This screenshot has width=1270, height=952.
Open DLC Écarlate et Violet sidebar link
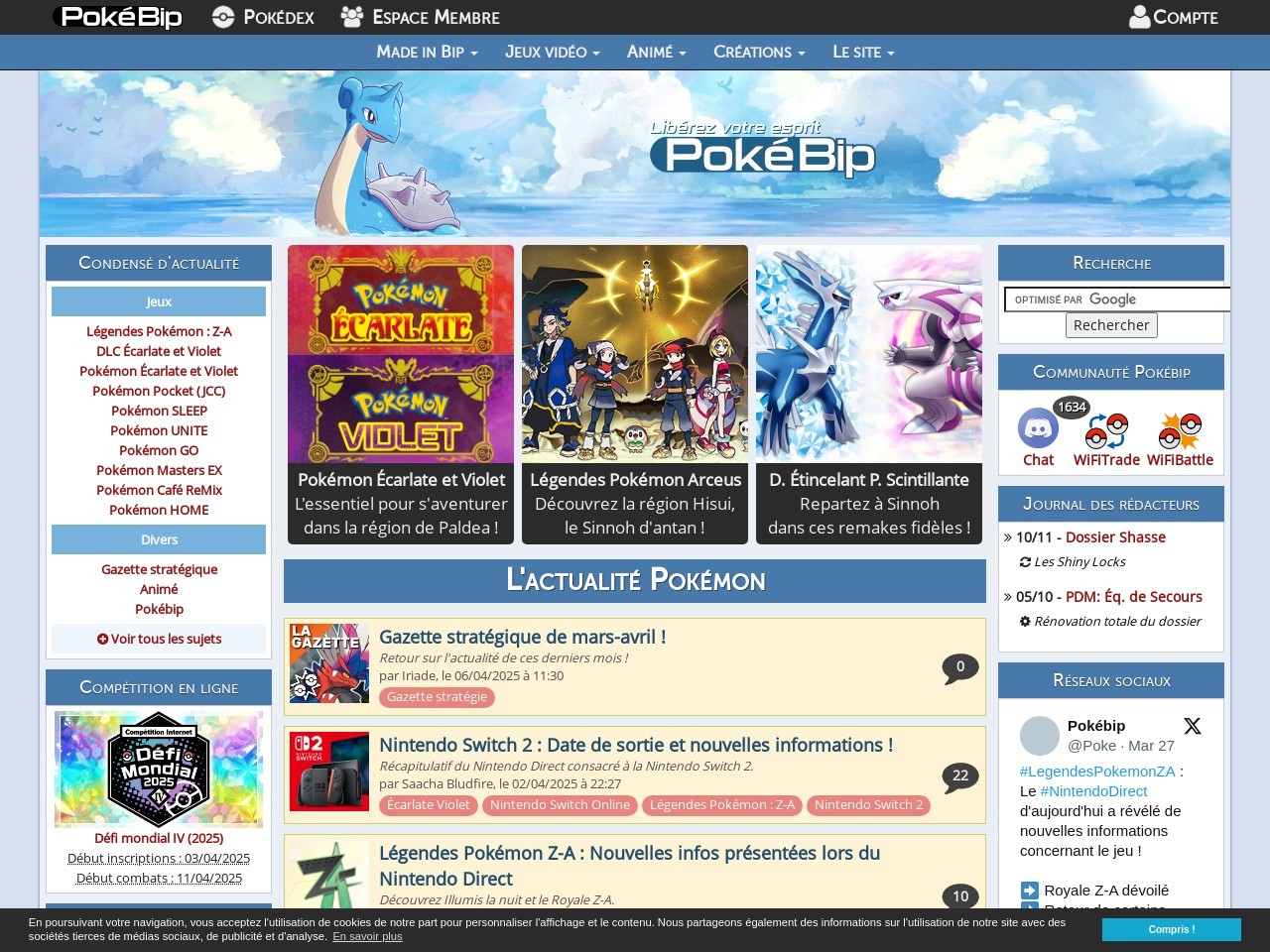click(x=159, y=351)
